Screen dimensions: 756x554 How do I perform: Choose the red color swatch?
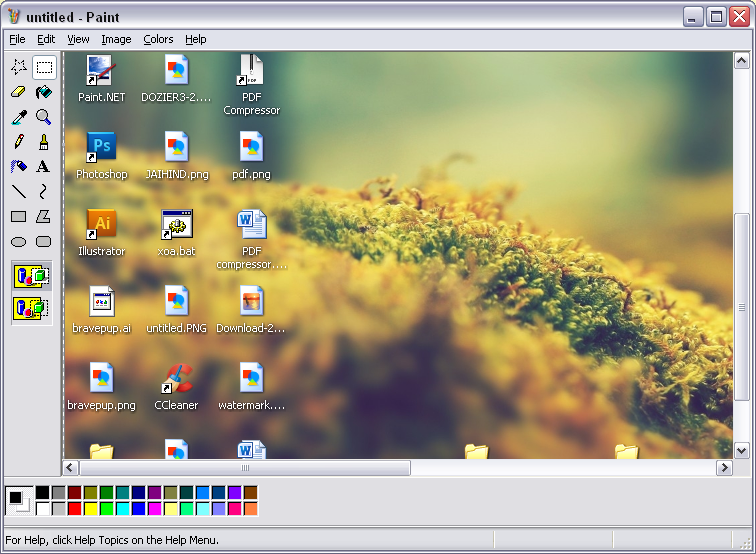75,508
